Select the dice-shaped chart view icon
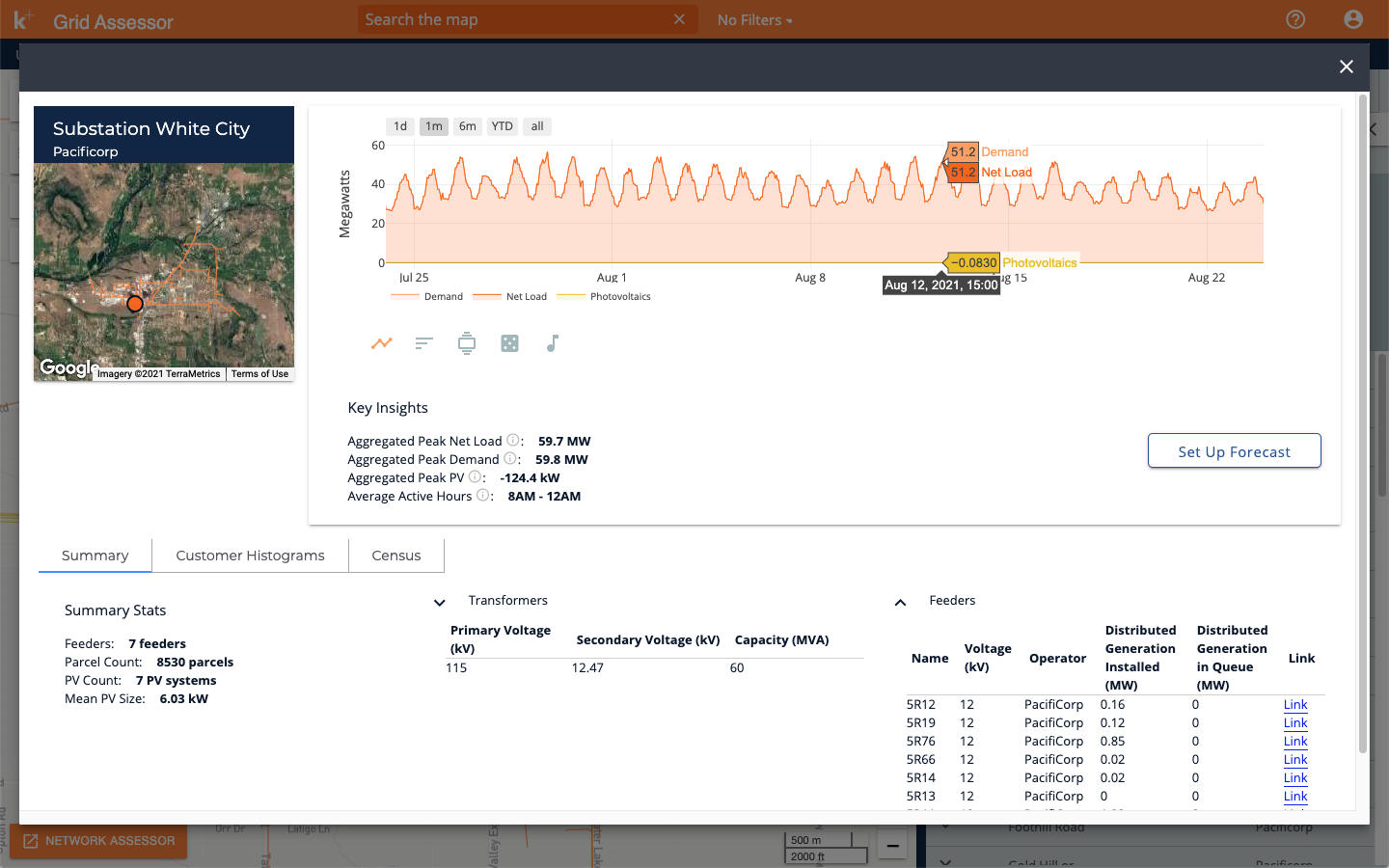 coord(509,342)
